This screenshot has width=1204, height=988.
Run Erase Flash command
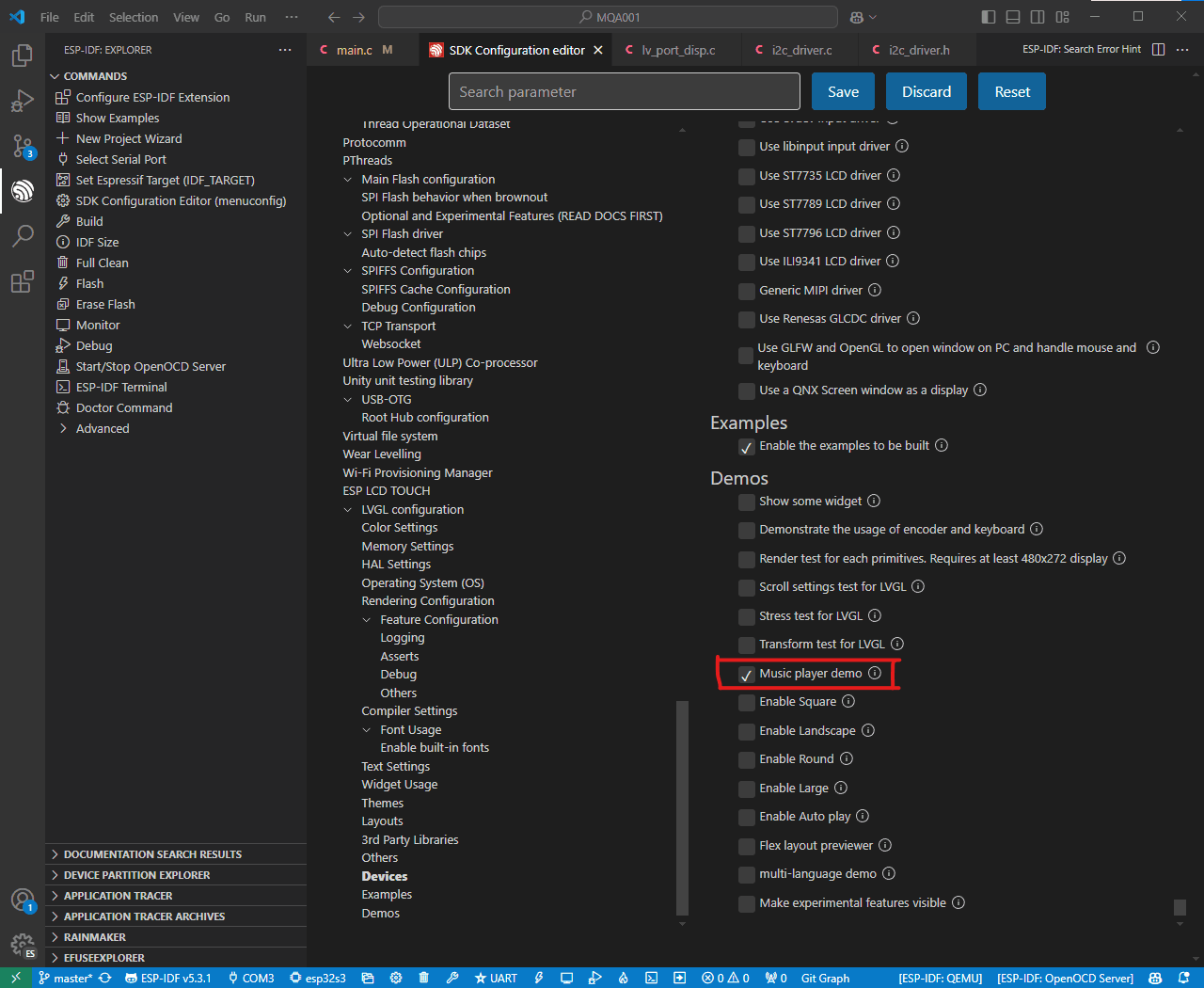(105, 304)
